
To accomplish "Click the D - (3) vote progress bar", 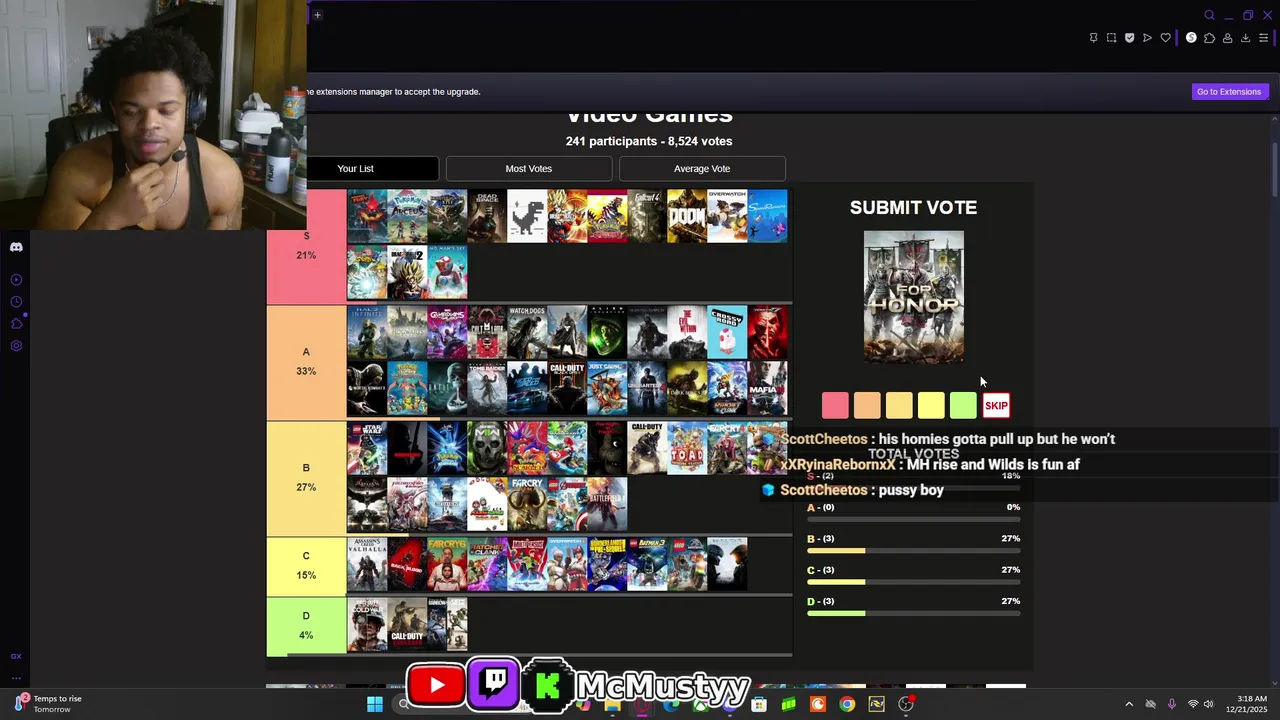I will coord(913,613).
